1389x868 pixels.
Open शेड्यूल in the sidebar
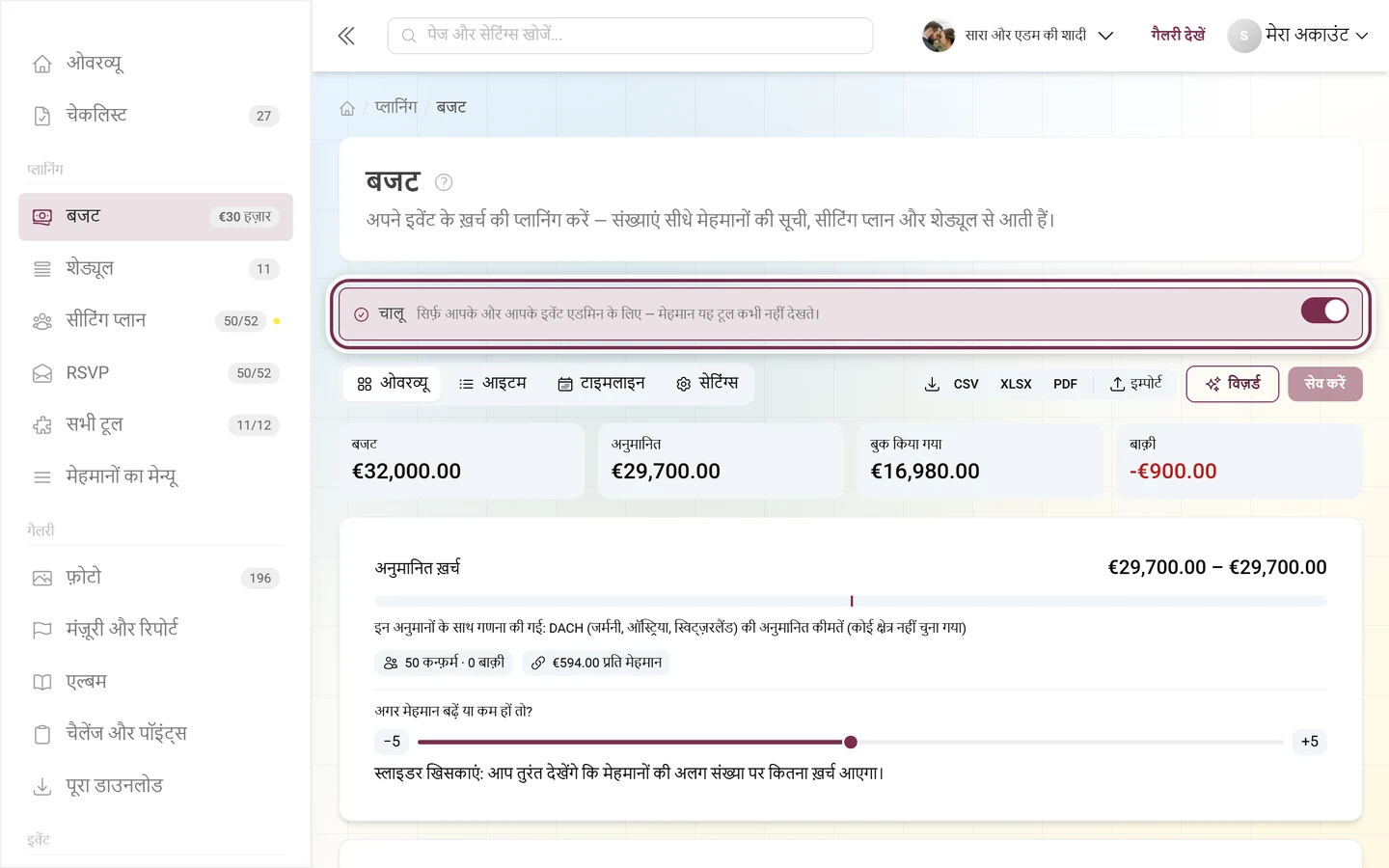point(155,268)
